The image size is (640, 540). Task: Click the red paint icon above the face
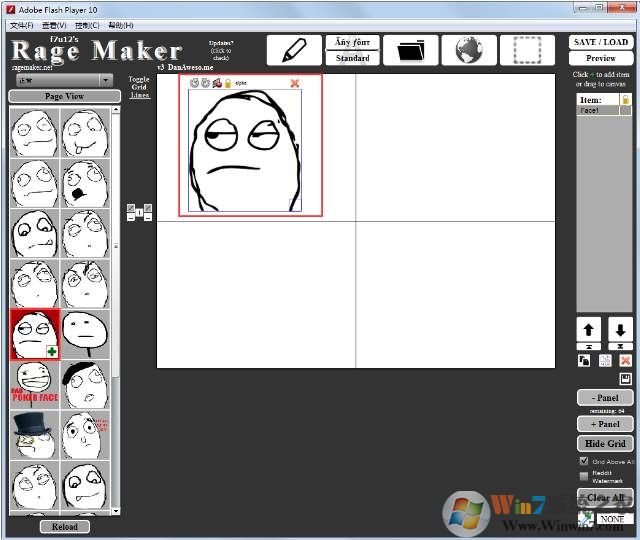[217, 83]
